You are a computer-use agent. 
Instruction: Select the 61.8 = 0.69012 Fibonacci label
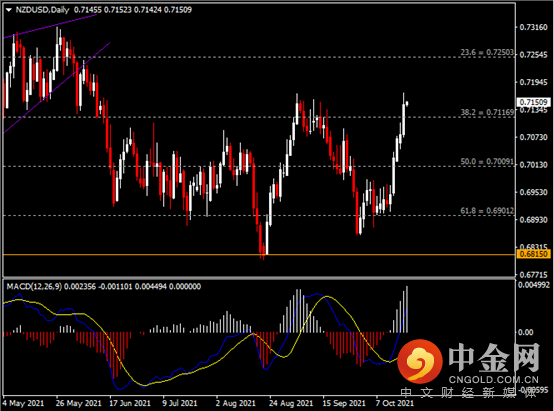487,211
